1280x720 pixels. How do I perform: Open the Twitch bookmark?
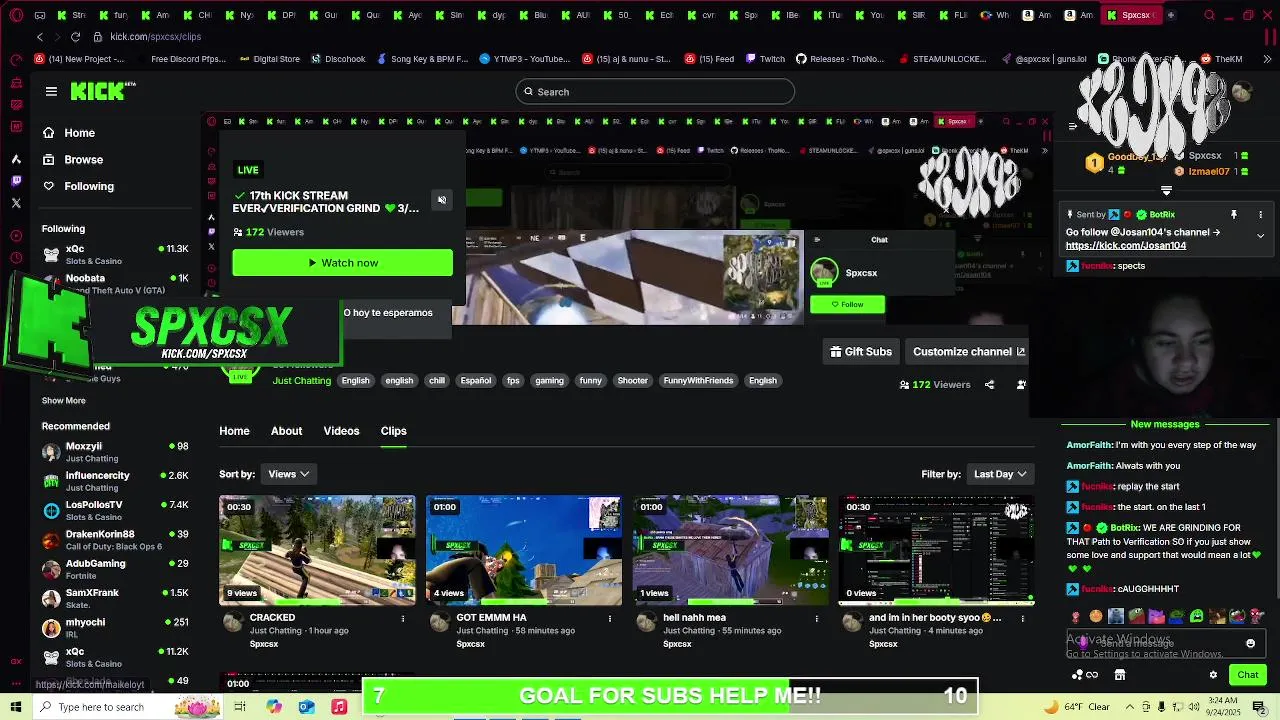[765, 59]
